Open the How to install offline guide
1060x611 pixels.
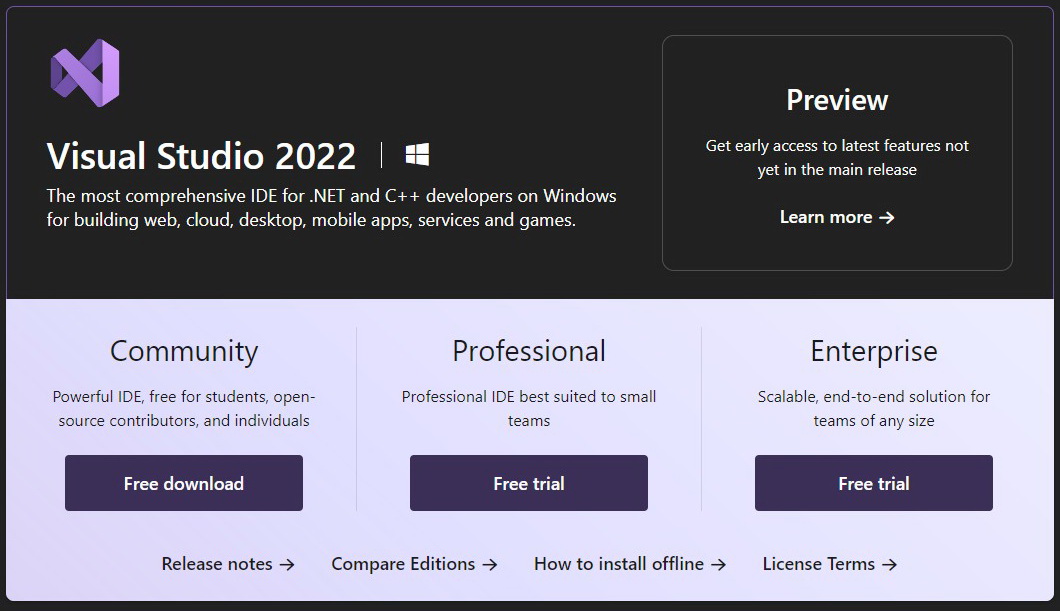tap(621, 563)
